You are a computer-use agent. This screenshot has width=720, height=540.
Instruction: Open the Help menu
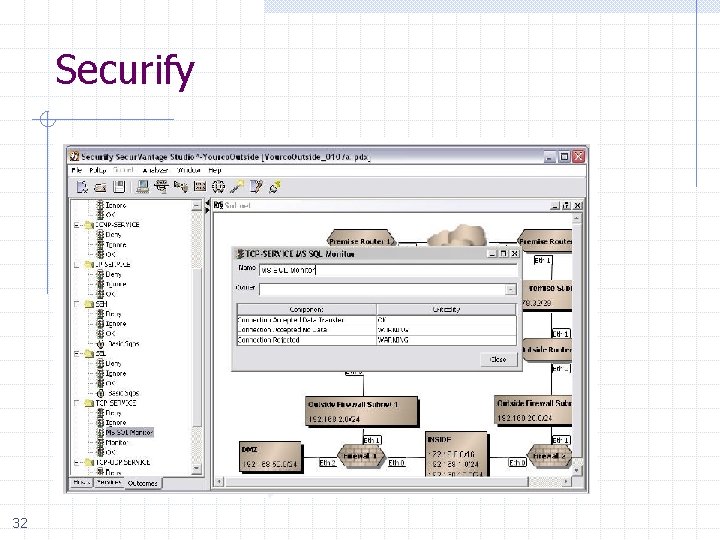coord(215,170)
